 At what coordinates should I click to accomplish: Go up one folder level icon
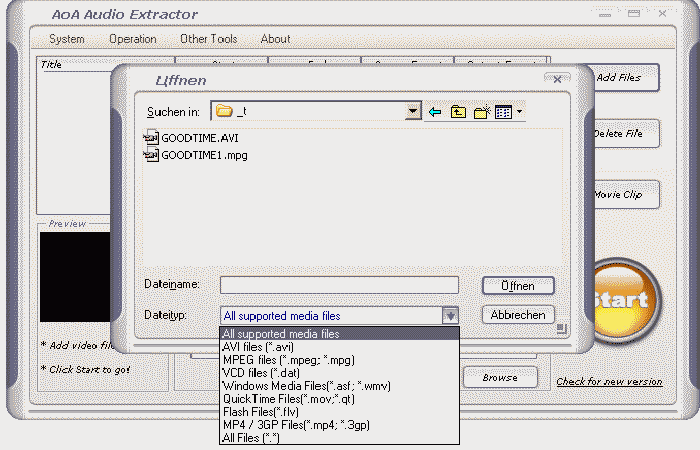458,112
